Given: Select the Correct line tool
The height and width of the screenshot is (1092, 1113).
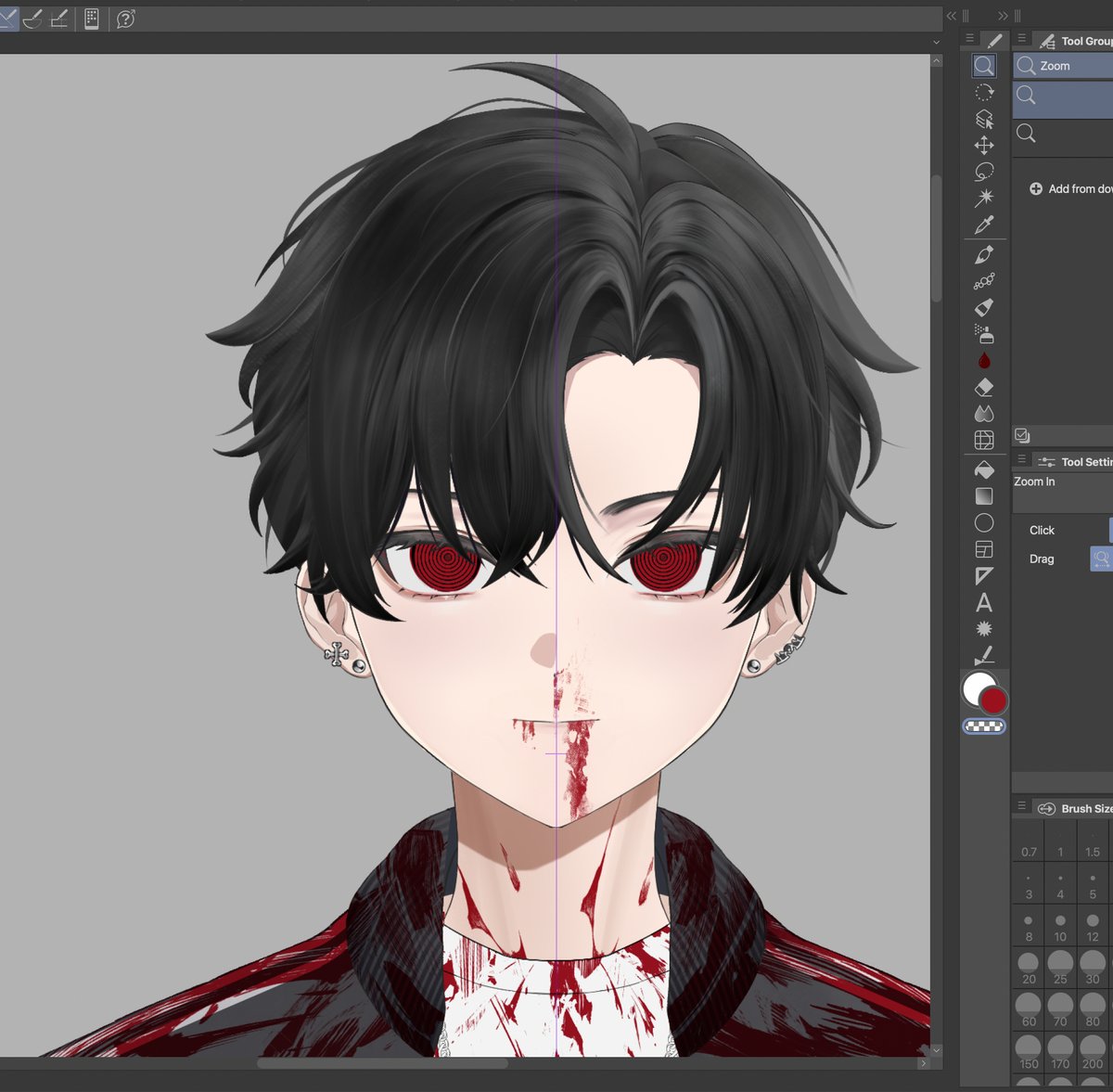Looking at the screenshot, I should pos(984,655).
